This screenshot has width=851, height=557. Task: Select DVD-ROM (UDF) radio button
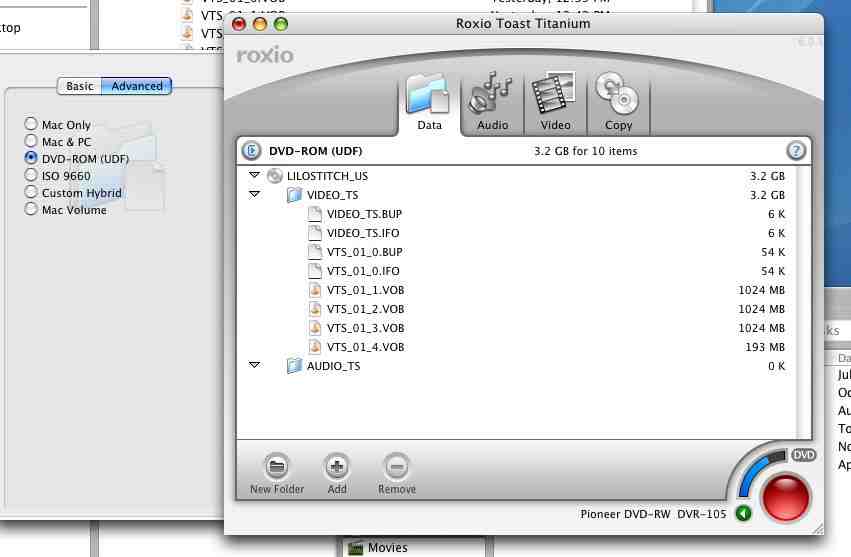click(x=31, y=158)
